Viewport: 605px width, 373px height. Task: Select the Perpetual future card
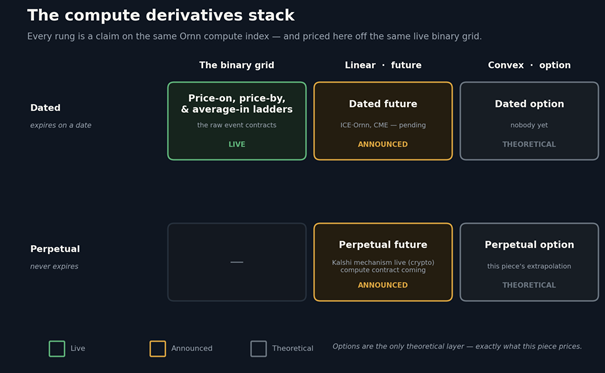[383, 262]
